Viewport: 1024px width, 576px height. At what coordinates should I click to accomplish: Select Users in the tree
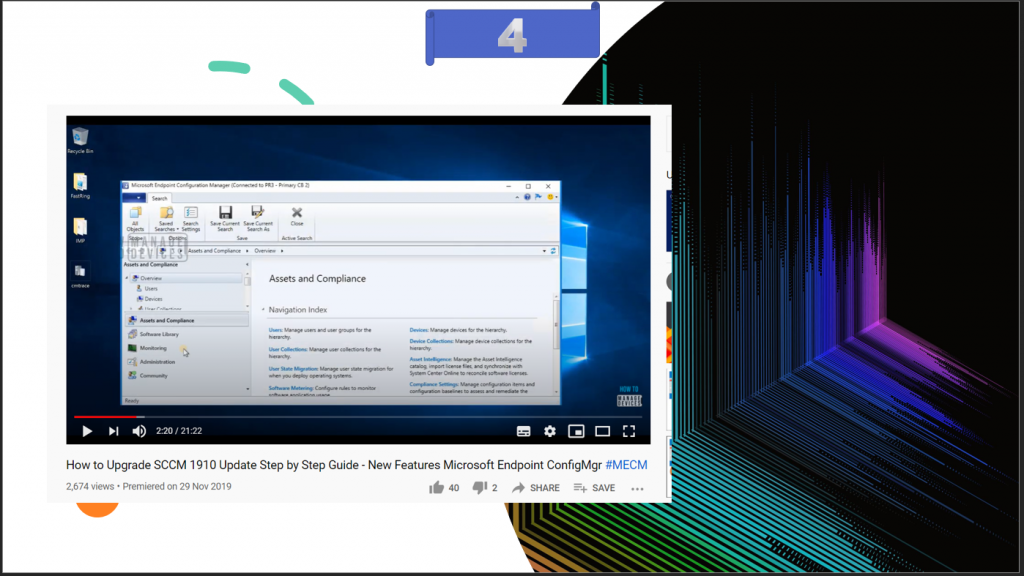pos(151,289)
